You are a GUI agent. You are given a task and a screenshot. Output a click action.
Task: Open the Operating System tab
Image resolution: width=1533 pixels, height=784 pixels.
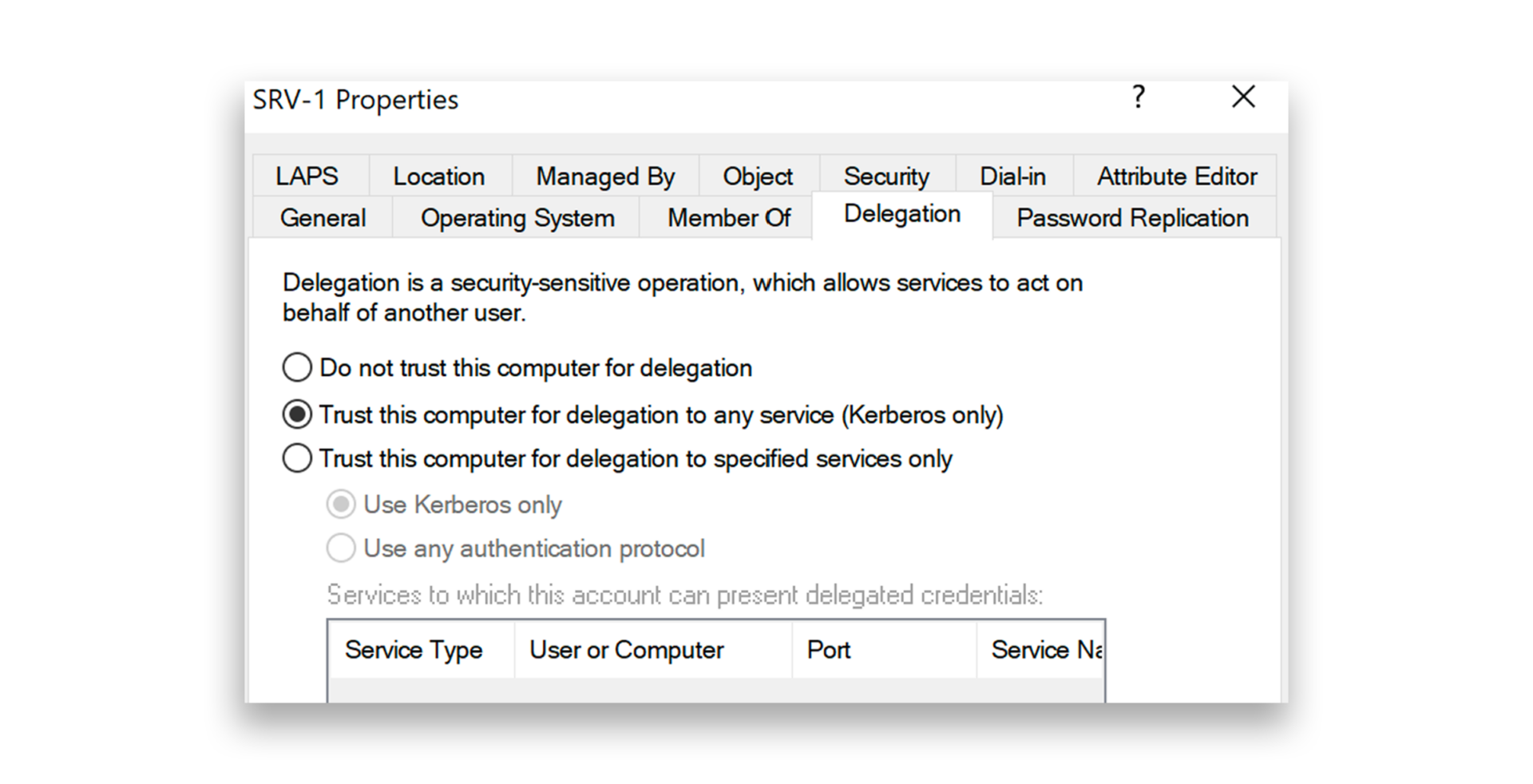pos(517,218)
